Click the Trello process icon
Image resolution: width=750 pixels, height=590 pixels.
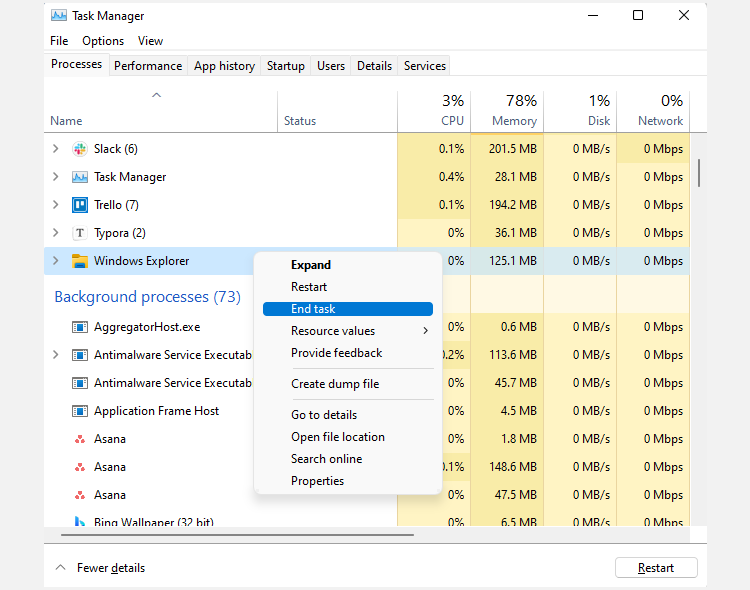80,205
